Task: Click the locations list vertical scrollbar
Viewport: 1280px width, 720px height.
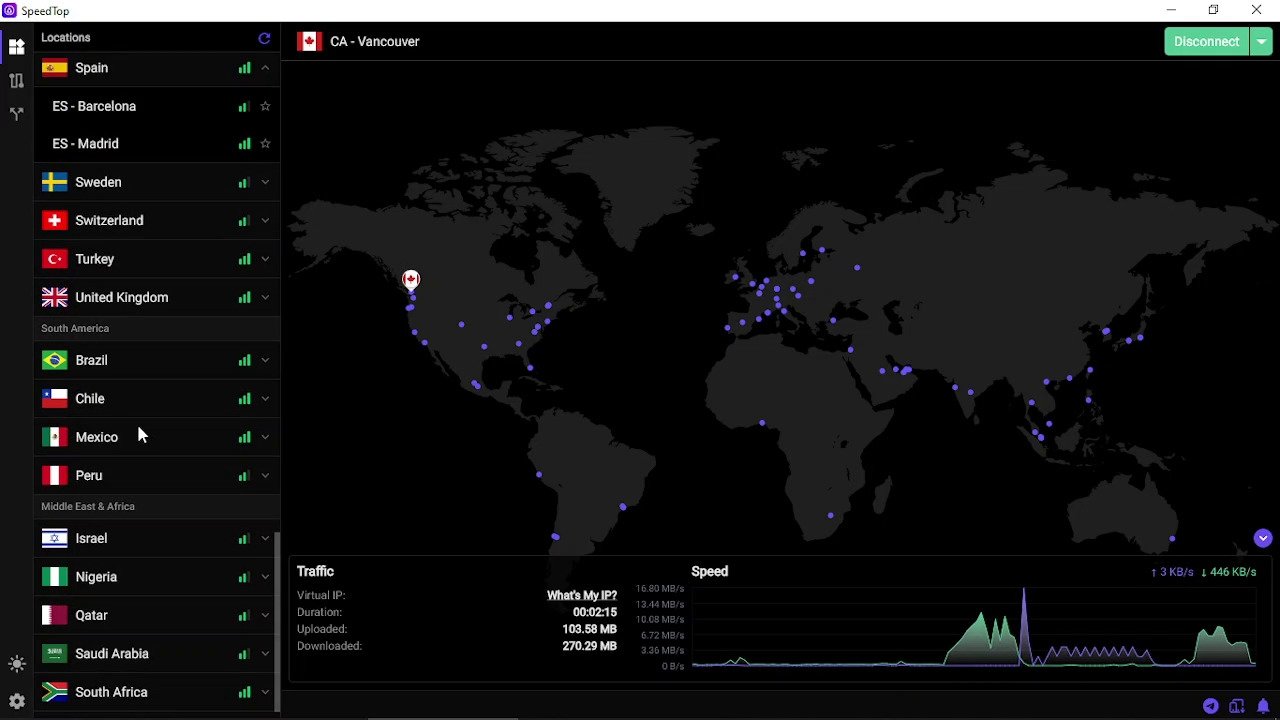Action: (x=277, y=610)
